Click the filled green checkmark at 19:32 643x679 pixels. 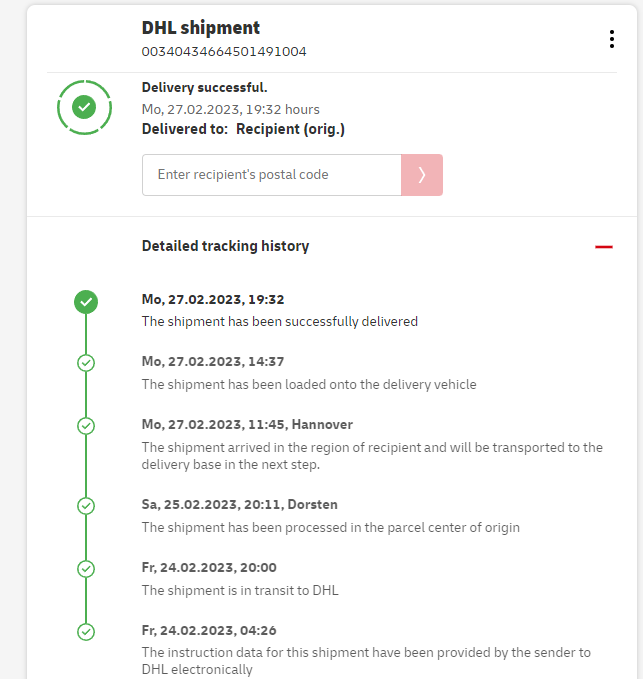86,300
